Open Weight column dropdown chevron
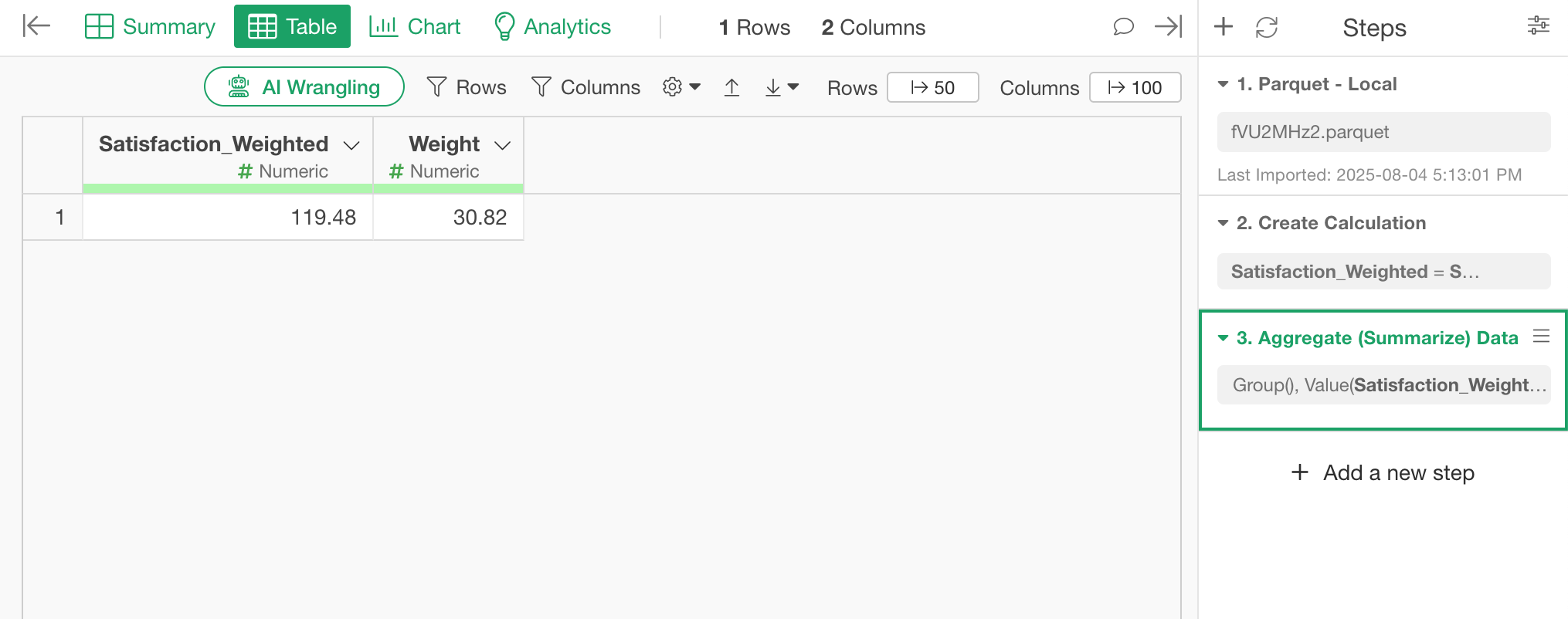The width and height of the screenshot is (1568, 619). pyautogui.click(x=503, y=145)
